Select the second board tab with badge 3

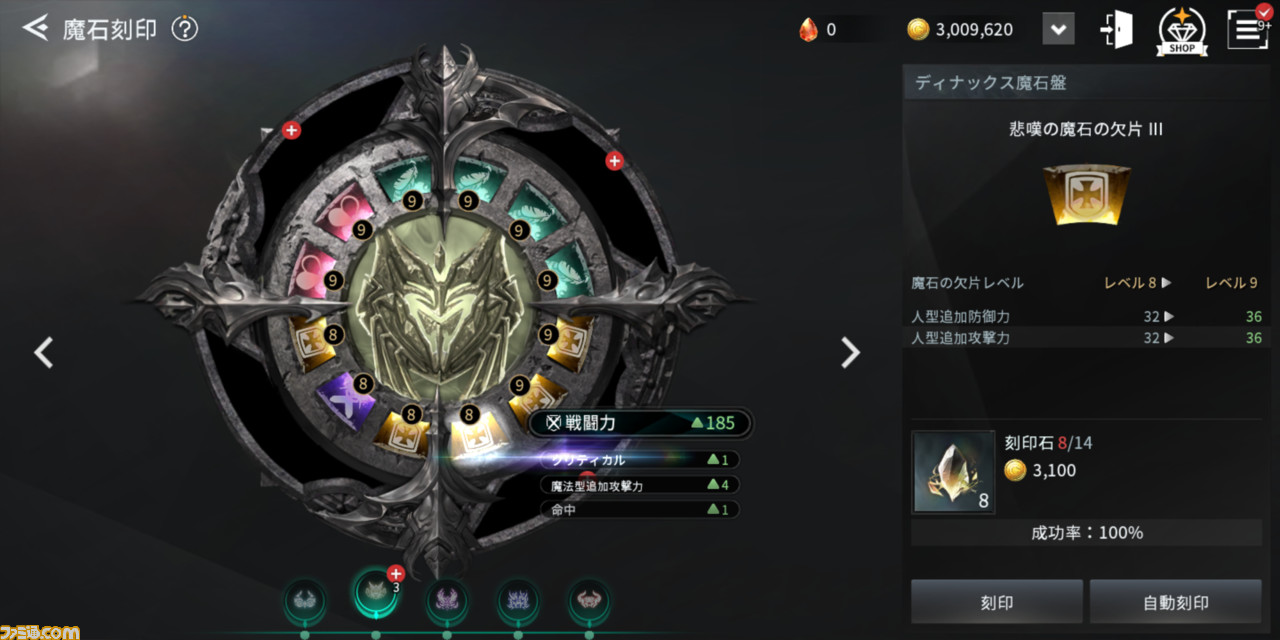[x=375, y=594]
